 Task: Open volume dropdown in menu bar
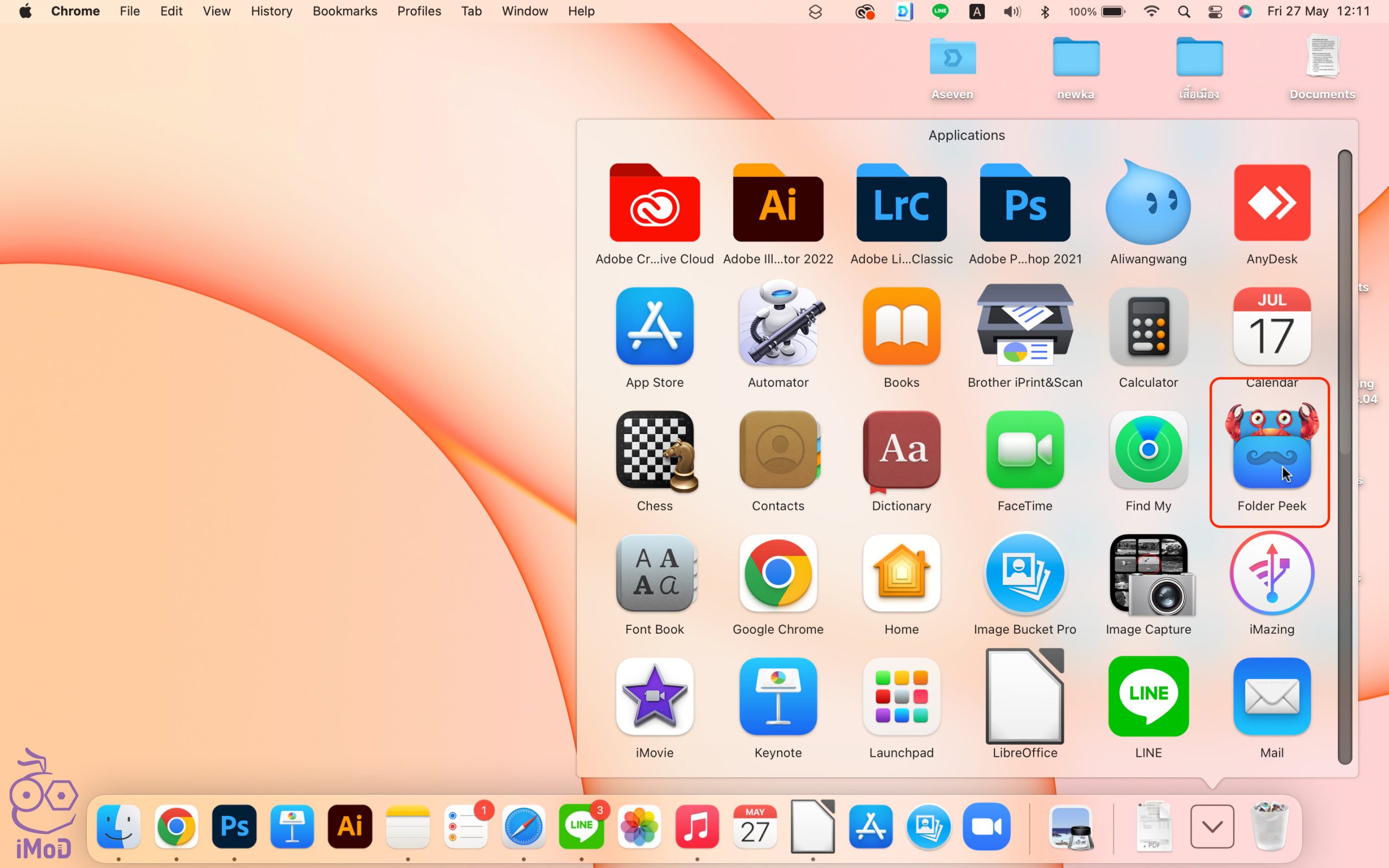point(1012,11)
